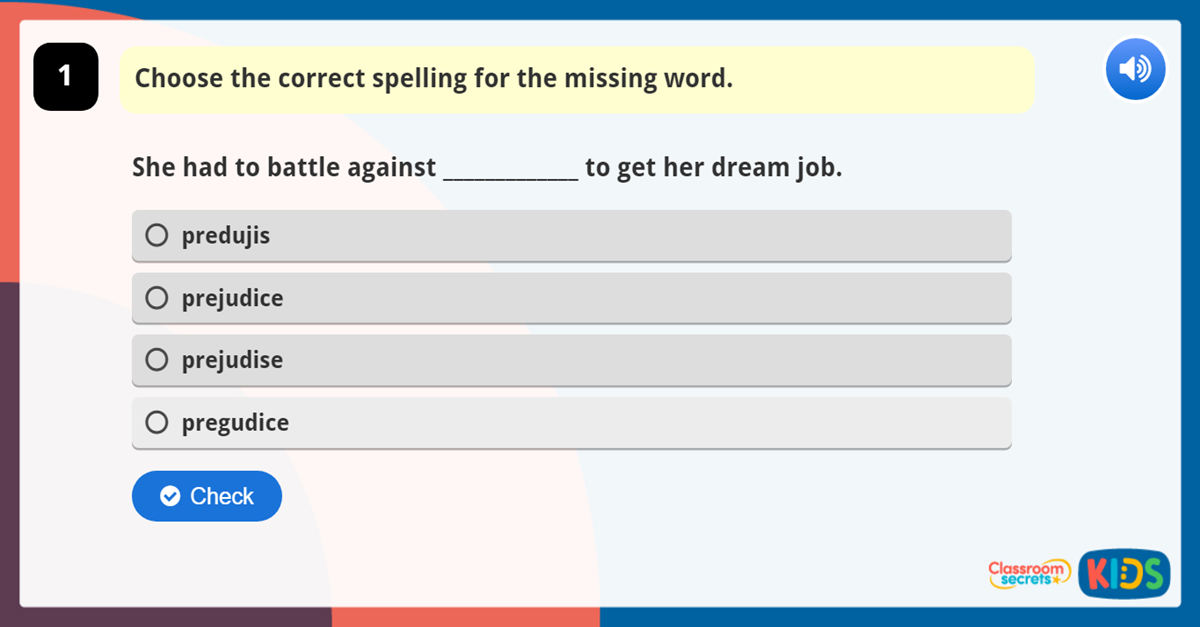The width and height of the screenshot is (1200, 627).
Task: Choose the 'prejudice' radio button
Action: [157, 298]
